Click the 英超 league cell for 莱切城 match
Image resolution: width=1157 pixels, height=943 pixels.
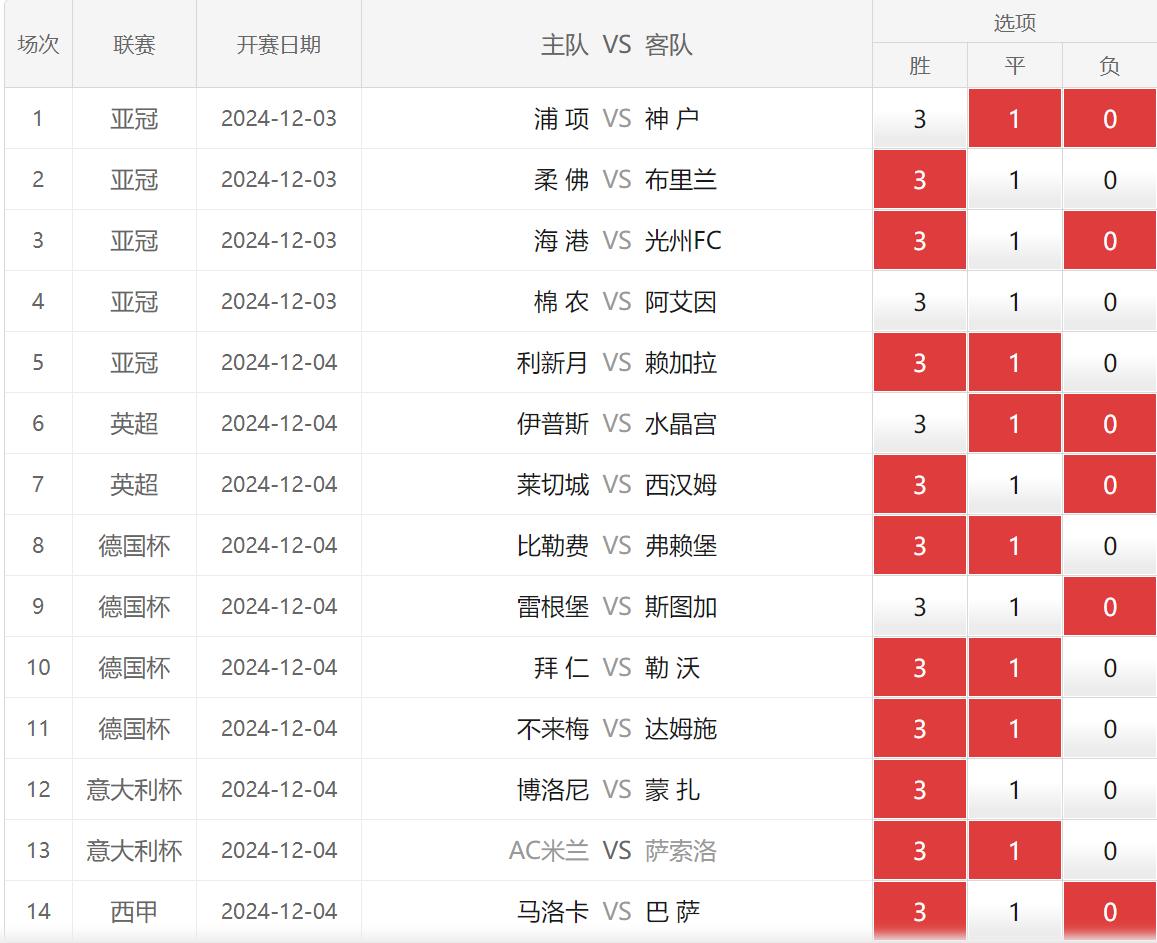[134, 485]
